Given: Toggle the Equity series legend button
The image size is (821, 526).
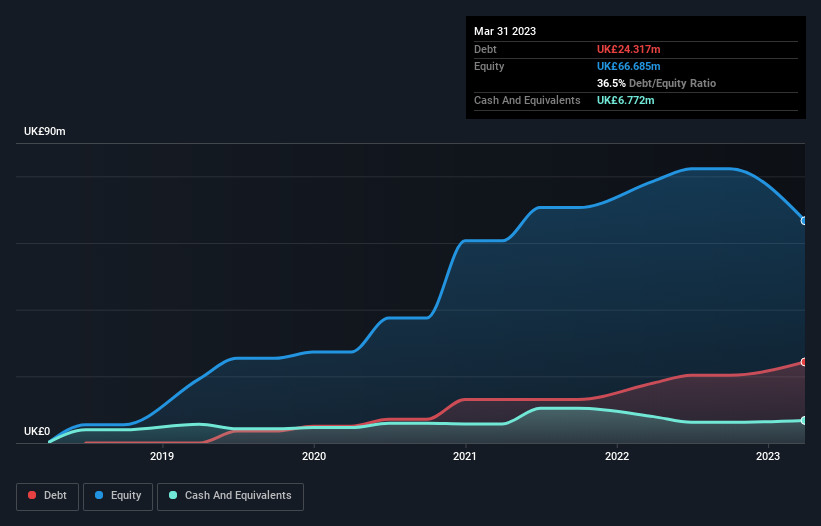Looking at the screenshot, I should click(x=118, y=496).
